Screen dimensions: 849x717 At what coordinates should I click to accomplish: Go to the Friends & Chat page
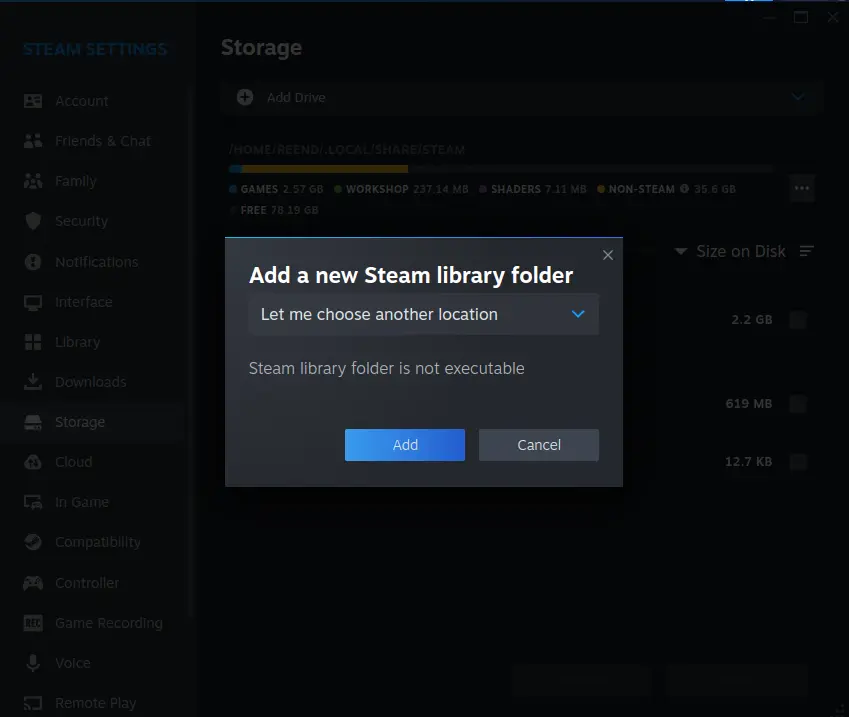pos(103,141)
